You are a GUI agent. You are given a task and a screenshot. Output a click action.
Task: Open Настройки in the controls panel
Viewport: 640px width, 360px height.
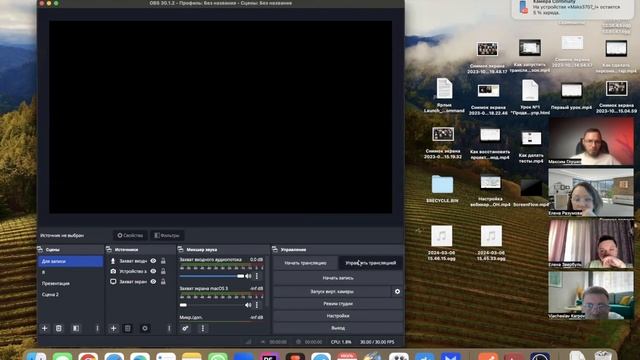pyautogui.click(x=338, y=316)
